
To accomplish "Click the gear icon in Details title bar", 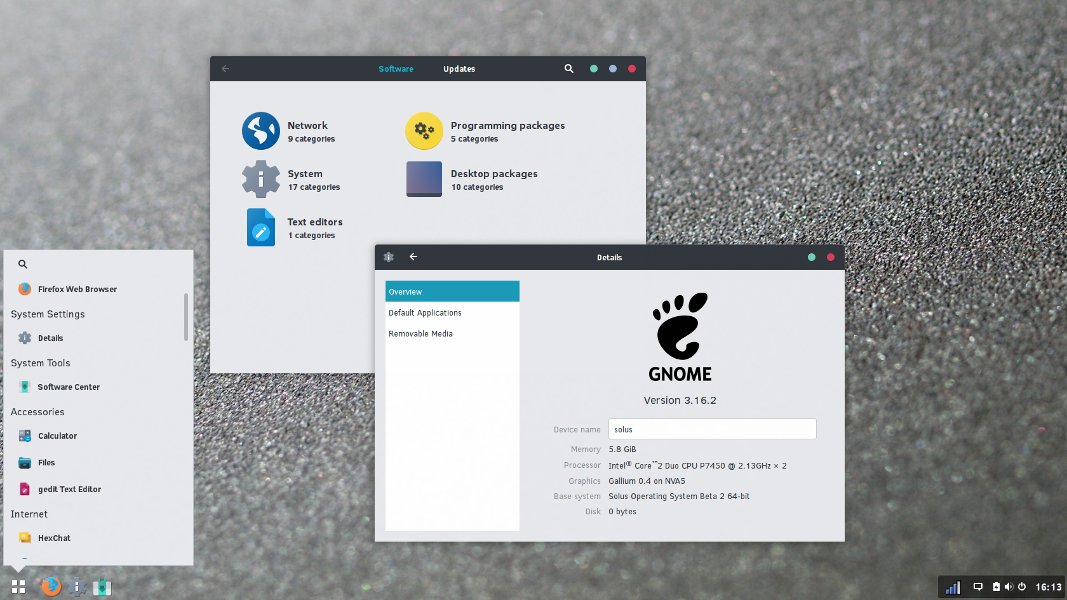I will (389, 257).
